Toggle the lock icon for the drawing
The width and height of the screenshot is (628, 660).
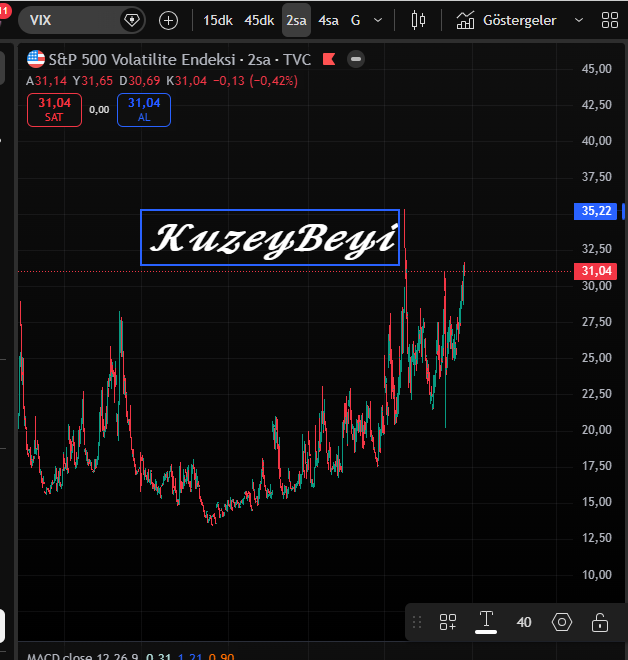tap(600, 622)
